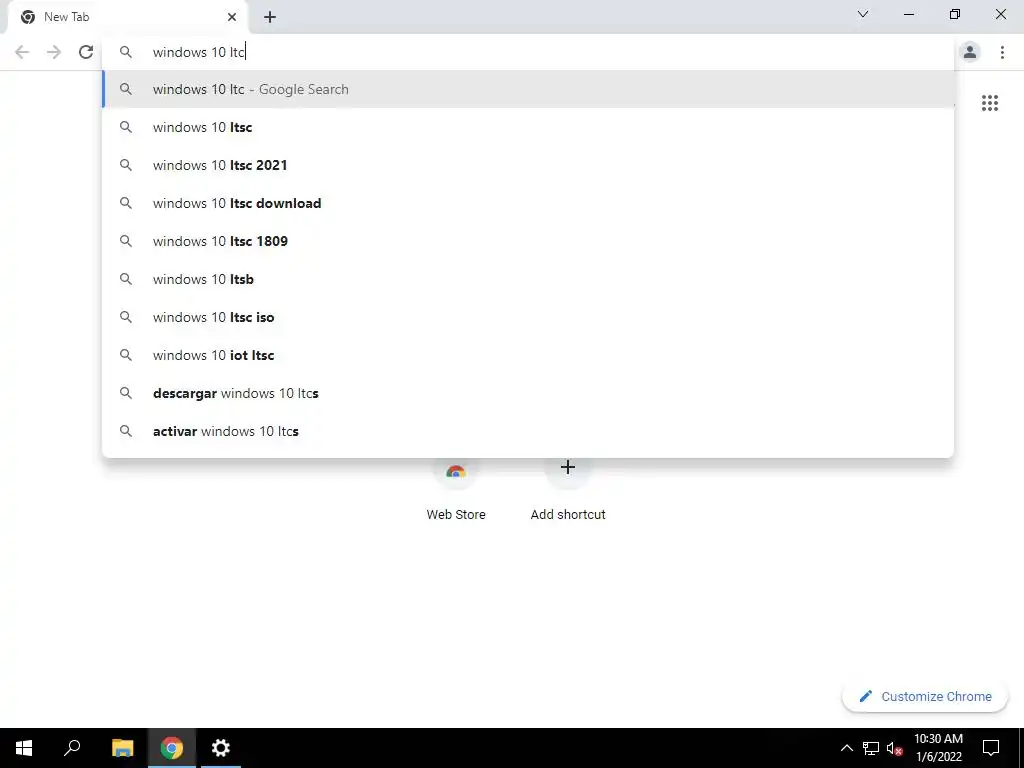Select suggestion 'windows 10 ltsc 2021'
The width and height of the screenshot is (1024, 768).
point(528,165)
